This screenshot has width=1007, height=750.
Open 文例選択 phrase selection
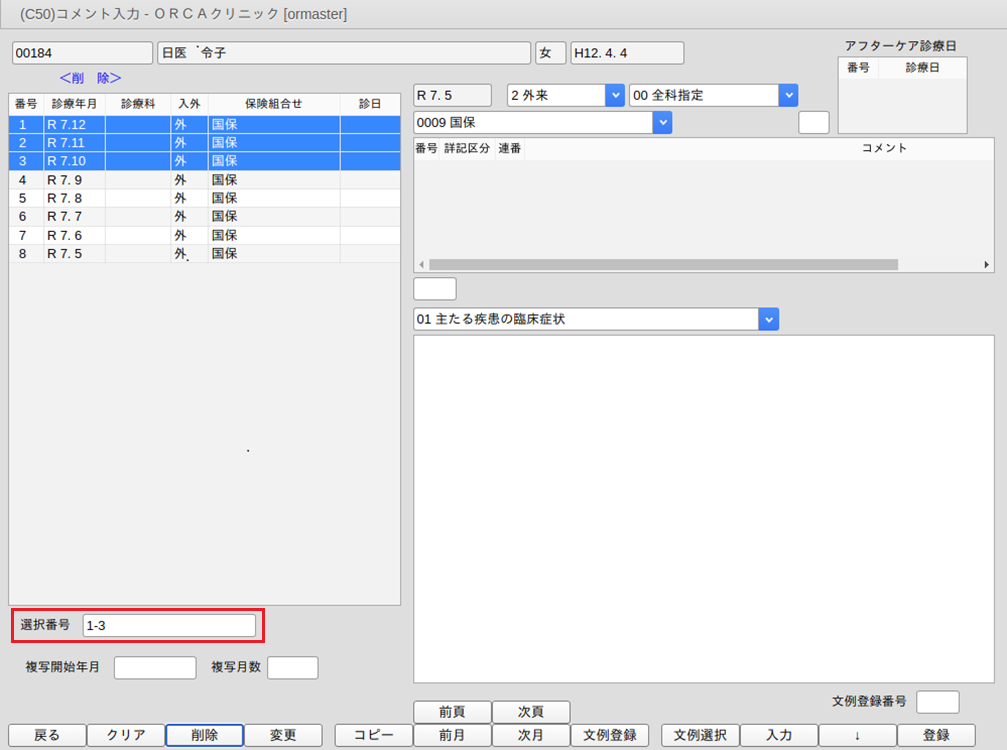[699, 735]
